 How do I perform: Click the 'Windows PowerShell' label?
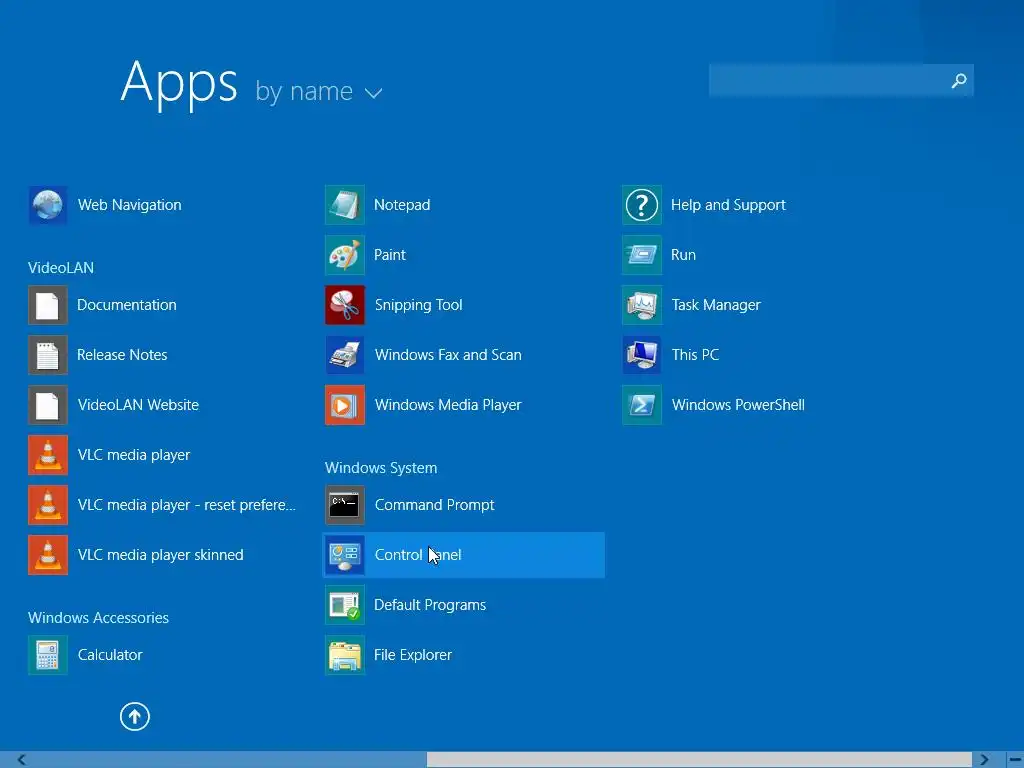click(738, 405)
